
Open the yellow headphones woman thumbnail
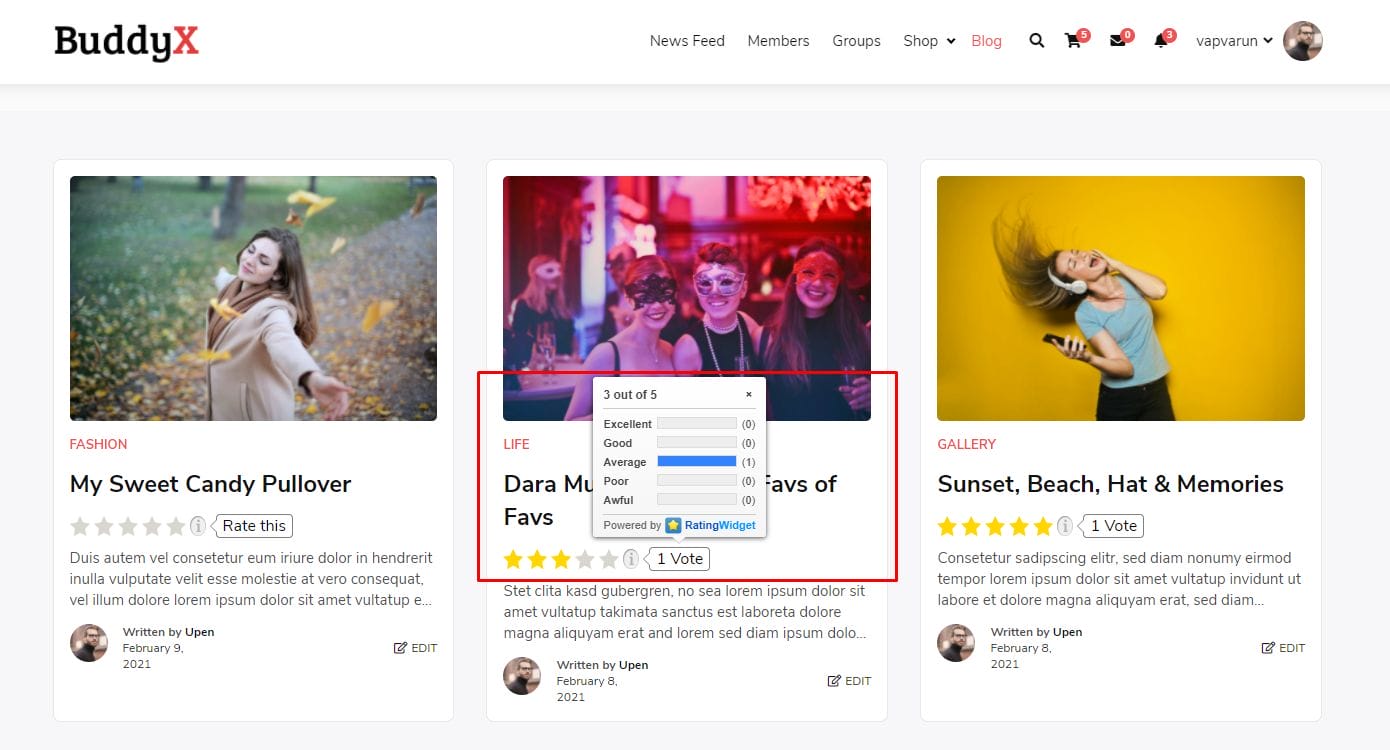point(1120,298)
